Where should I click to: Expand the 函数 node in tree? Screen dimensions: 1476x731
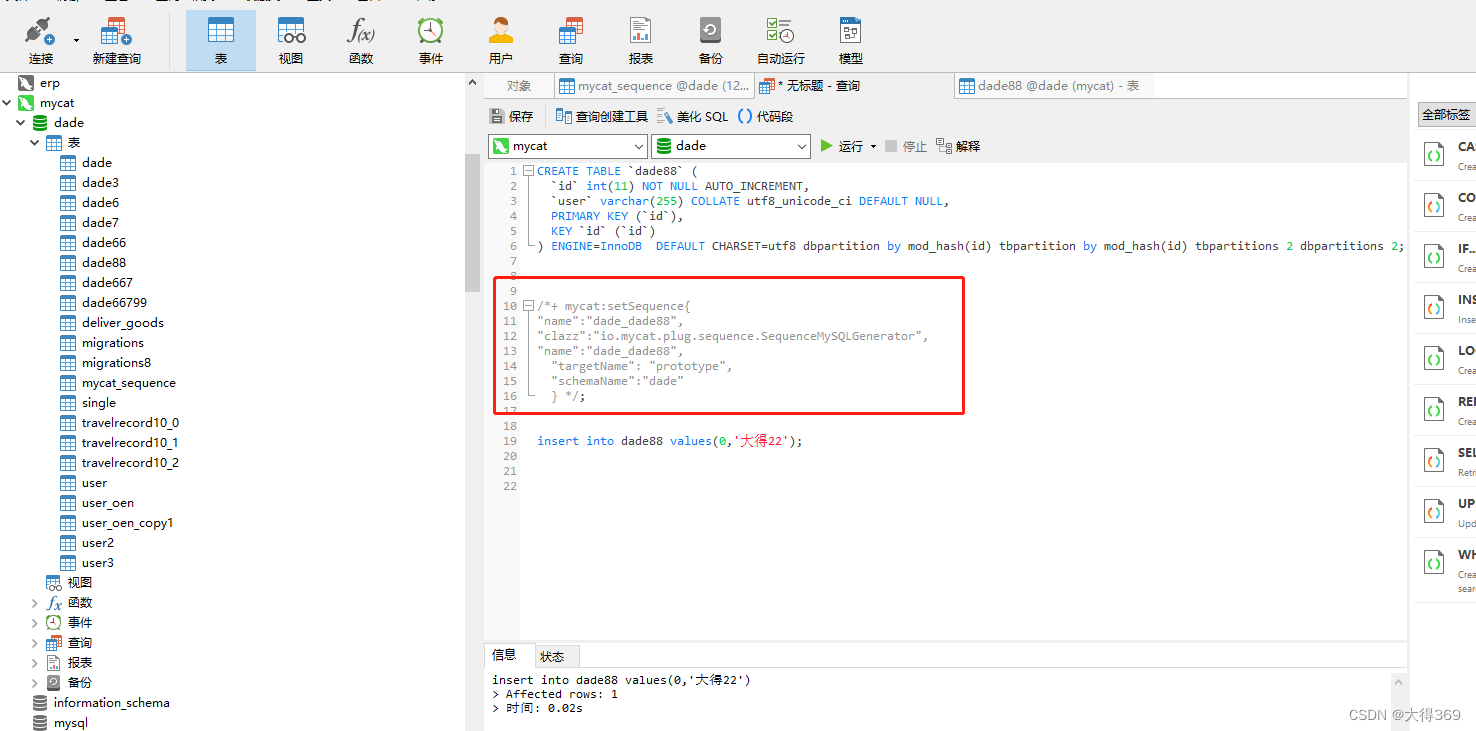(35, 603)
